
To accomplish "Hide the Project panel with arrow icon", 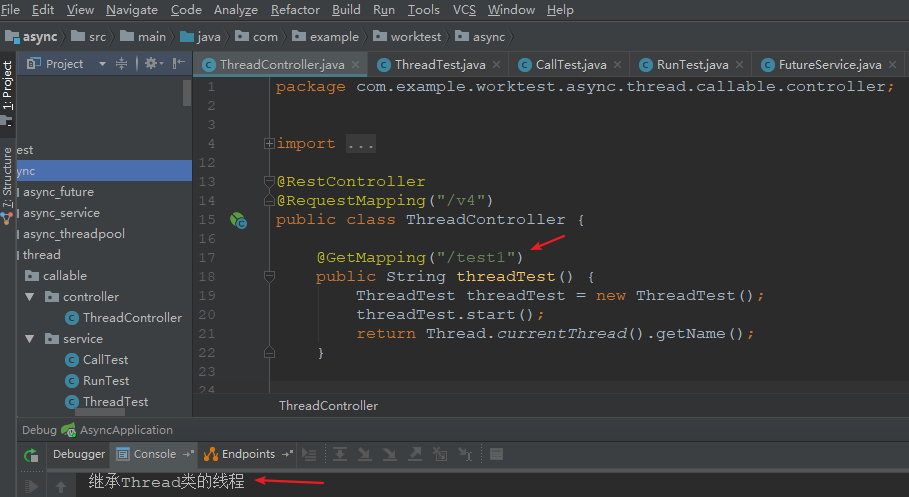I will (179, 63).
